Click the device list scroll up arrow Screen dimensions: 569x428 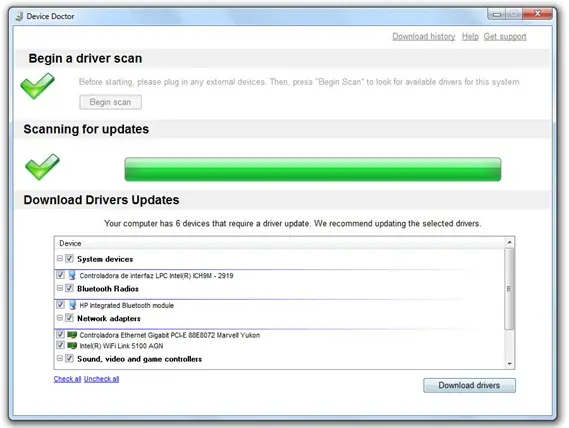[509, 242]
